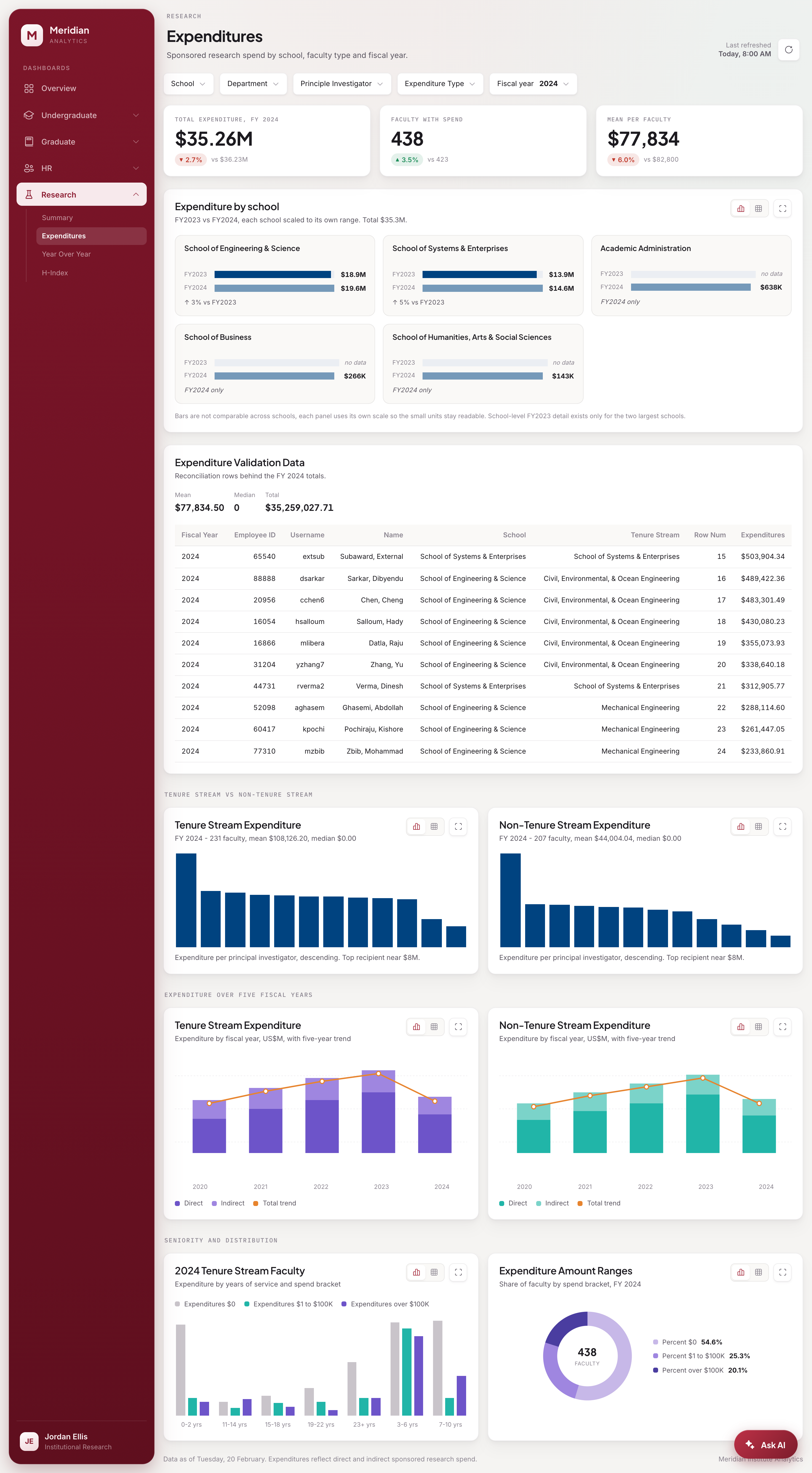Expand Expenditure by school to fullscreen
Viewport: 812px width, 1473px height.
[782, 209]
